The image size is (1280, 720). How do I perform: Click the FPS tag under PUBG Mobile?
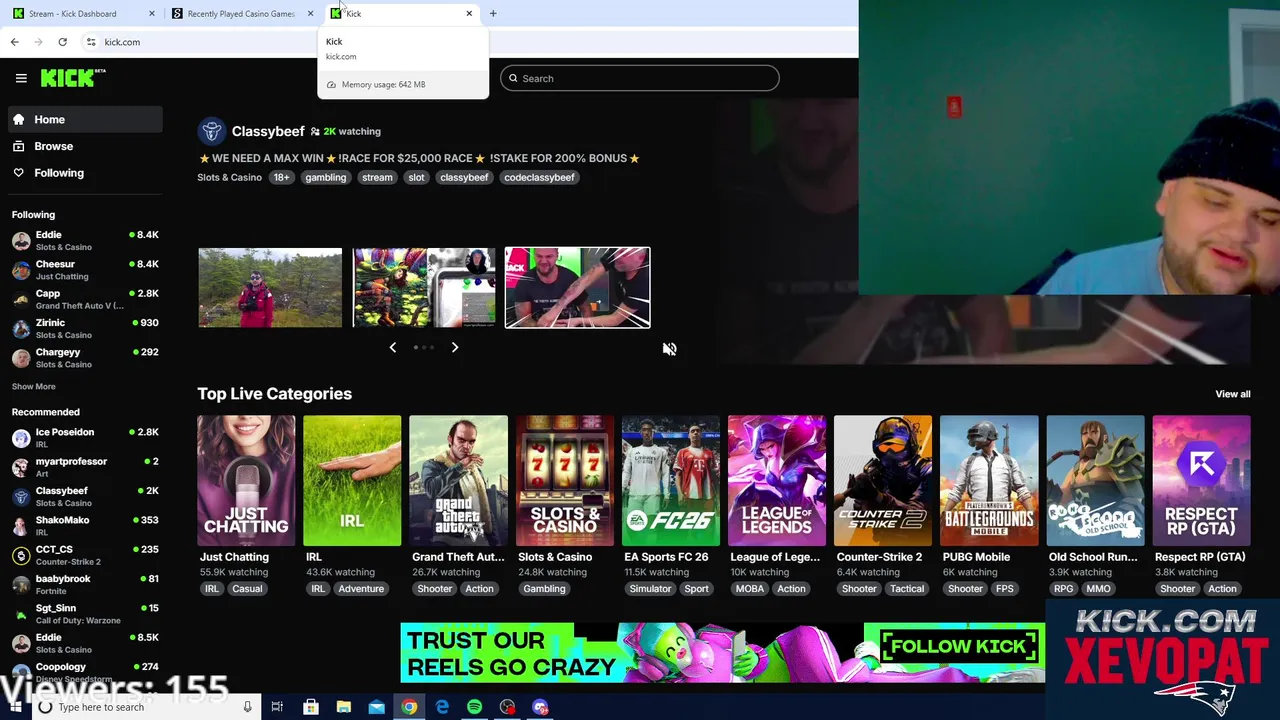[1005, 589]
